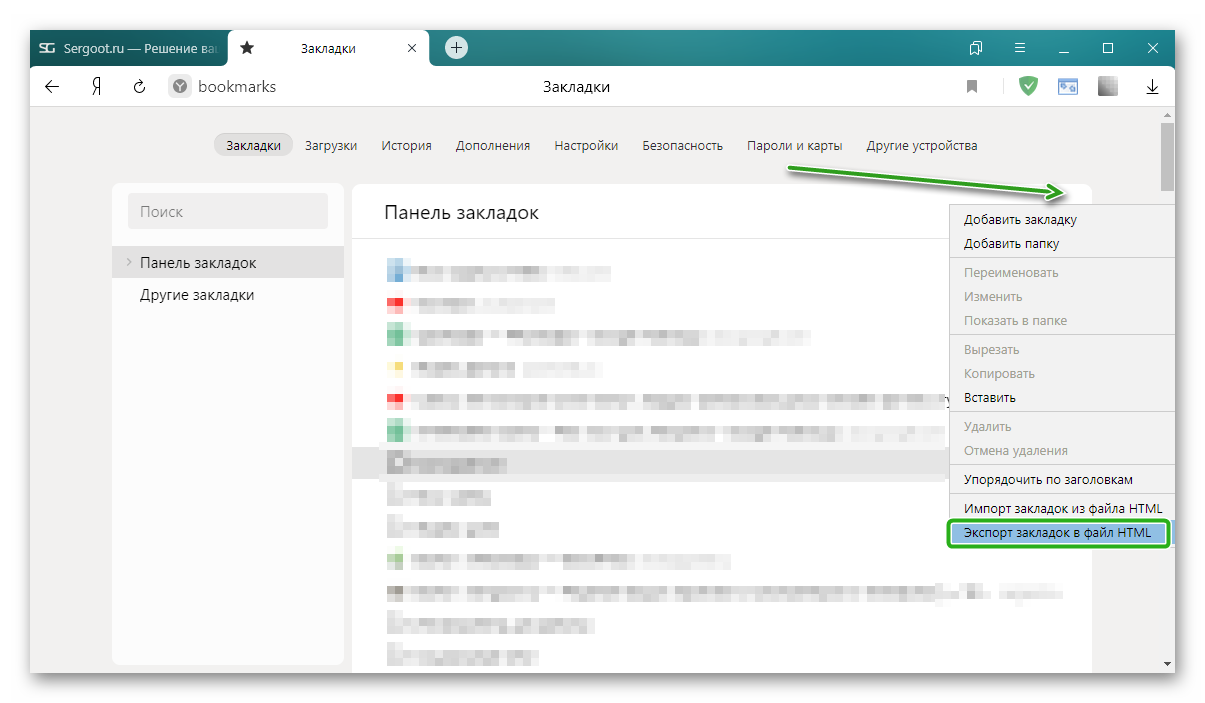The width and height of the screenshot is (1205, 703).
Task: Open the Пароли и карты section
Action: 794,145
